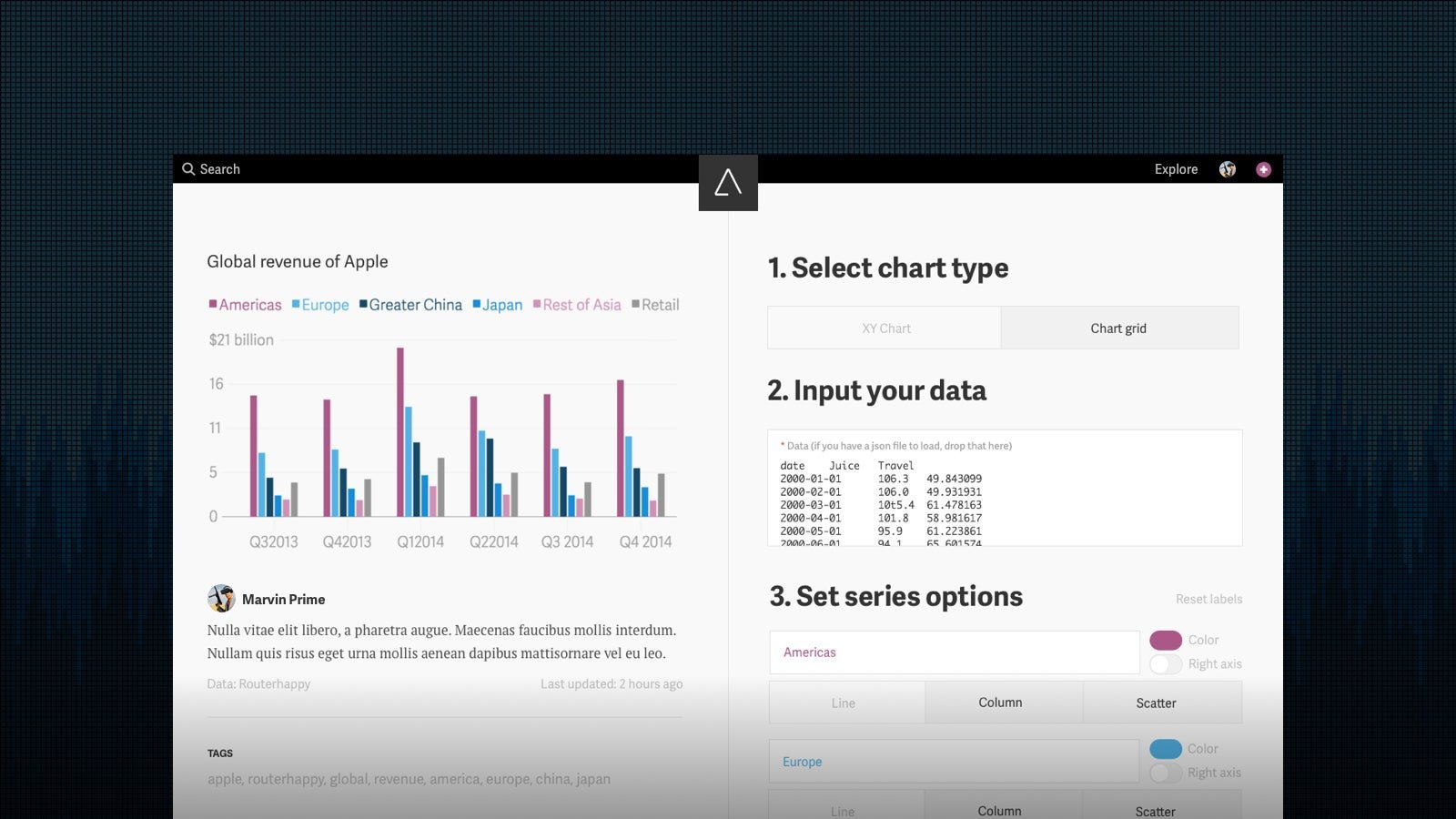Screen dimensions: 1456x819
Task: Set Americas series to Line
Action: point(846,703)
